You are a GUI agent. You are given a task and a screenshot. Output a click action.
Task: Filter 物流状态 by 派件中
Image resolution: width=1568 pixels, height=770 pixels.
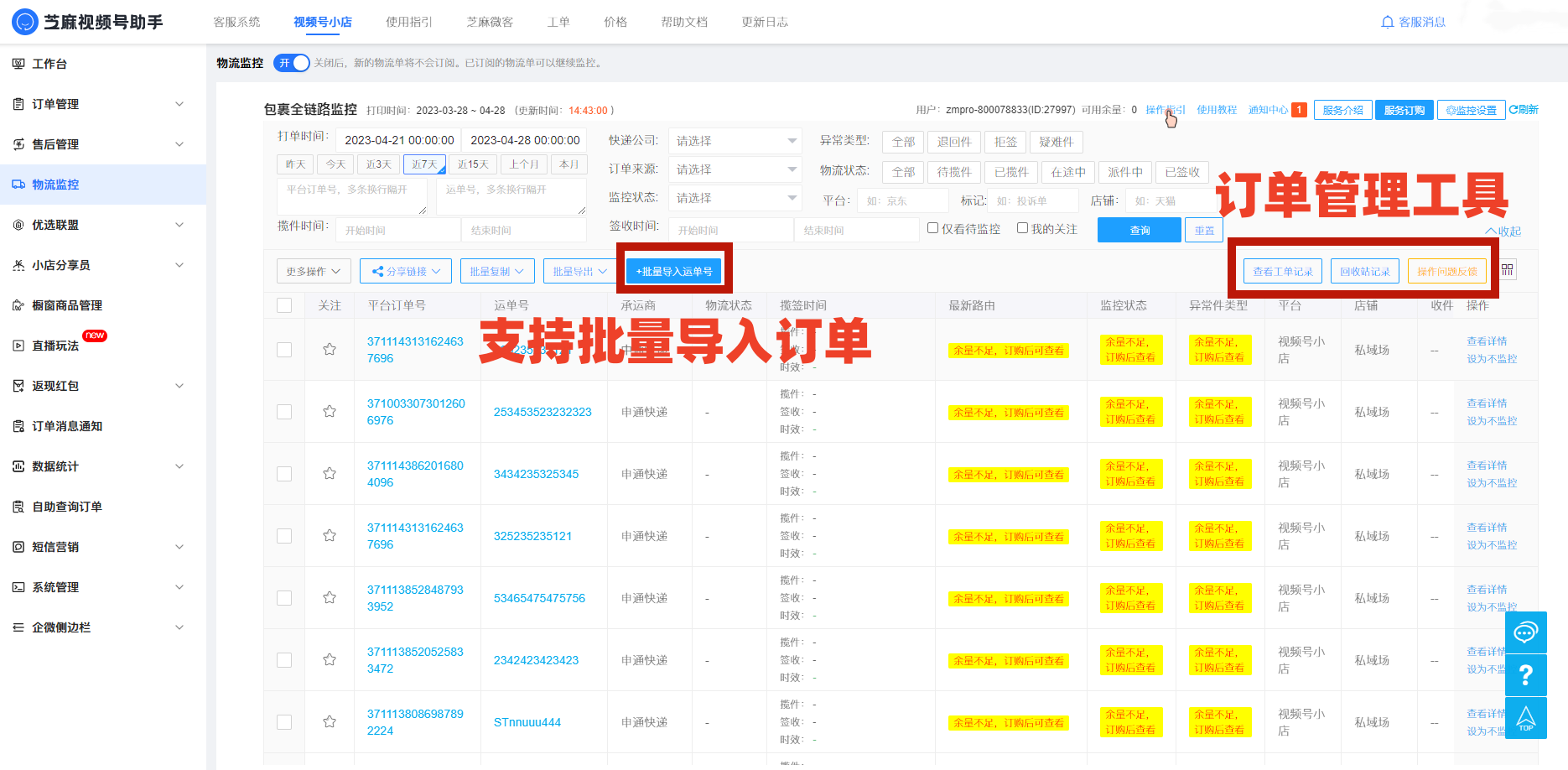point(1125,172)
